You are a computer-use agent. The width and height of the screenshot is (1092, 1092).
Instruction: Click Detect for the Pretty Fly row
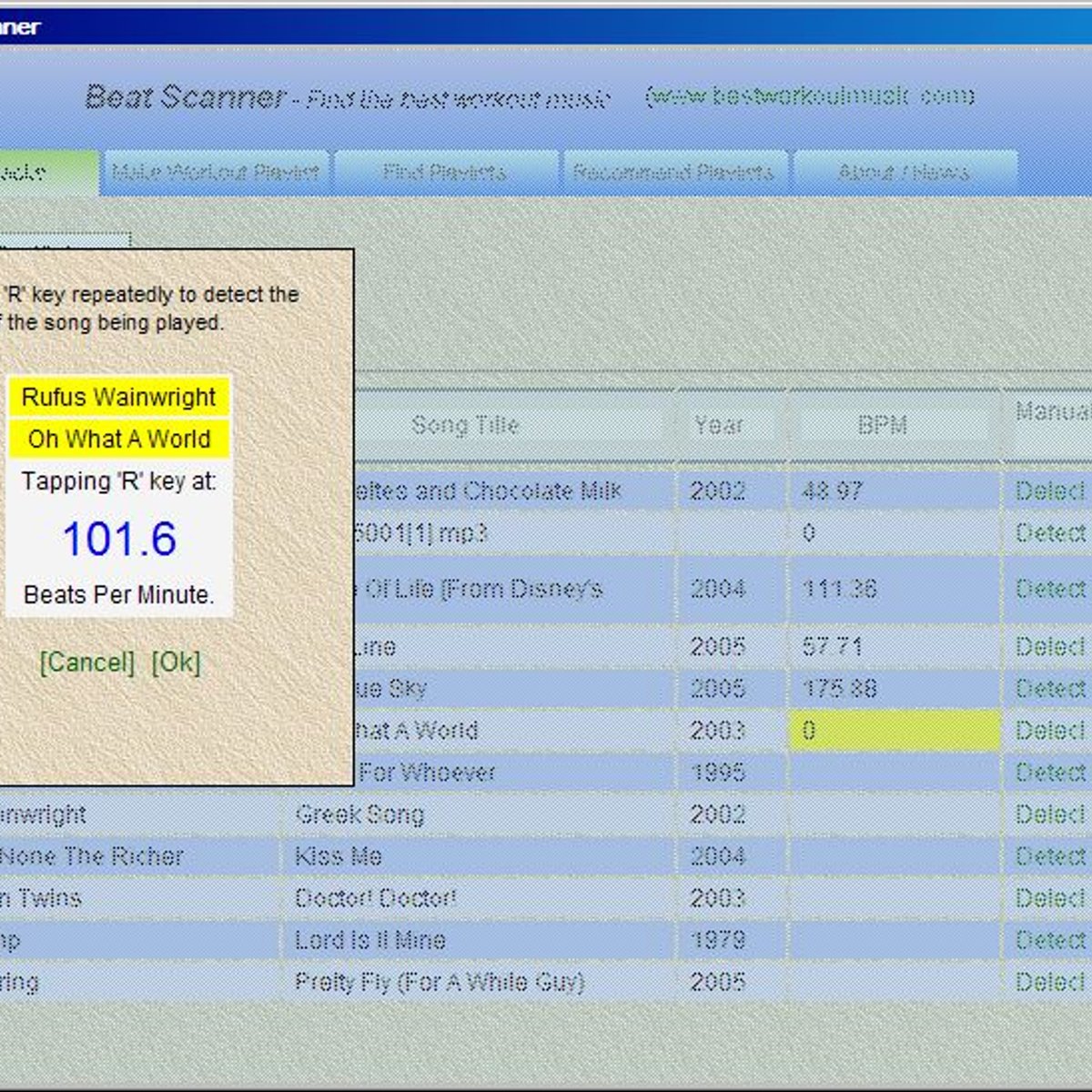point(1050,981)
